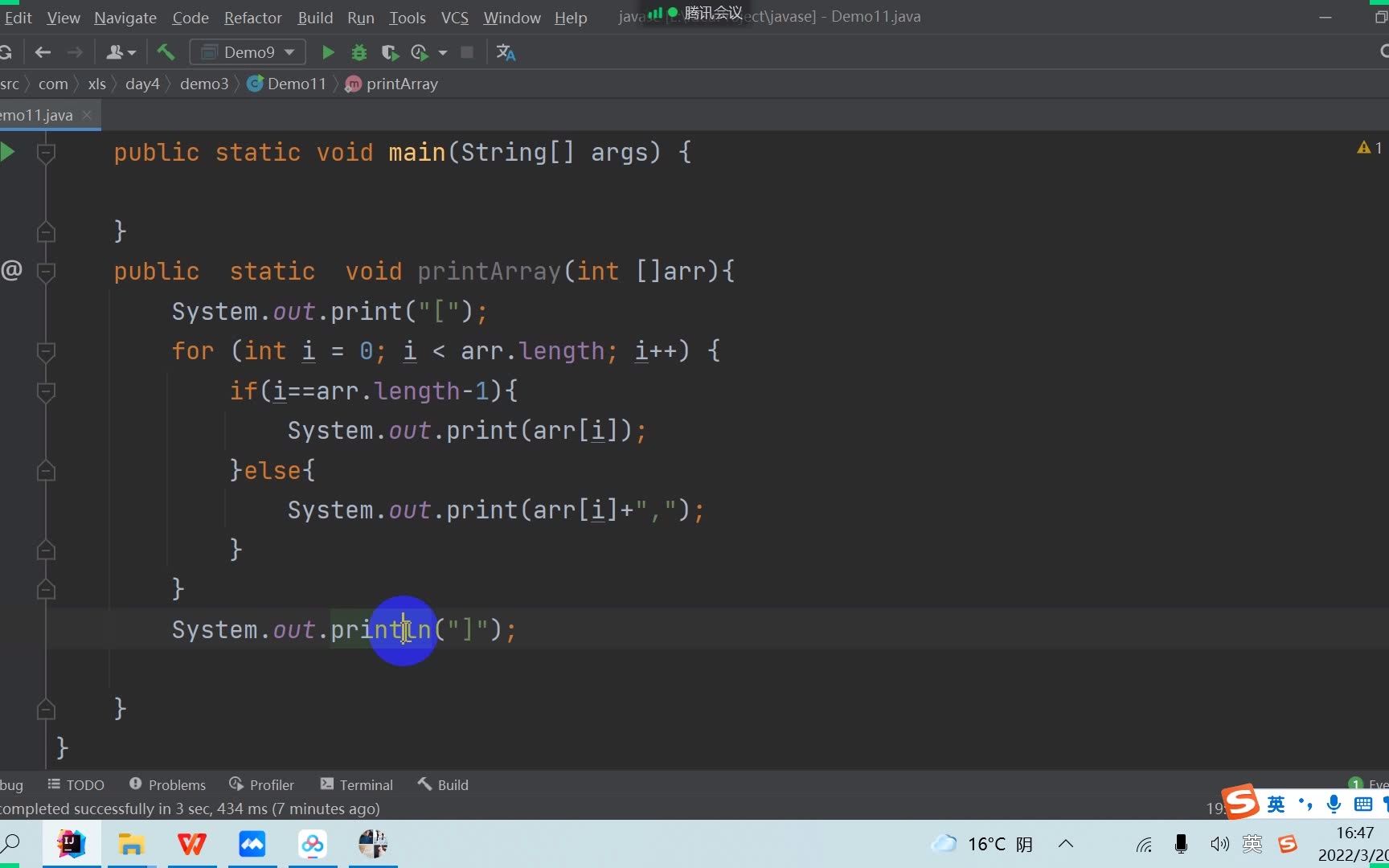The image size is (1389, 868).
Task: Collapse the printArray method fold marker
Action: 46,272
